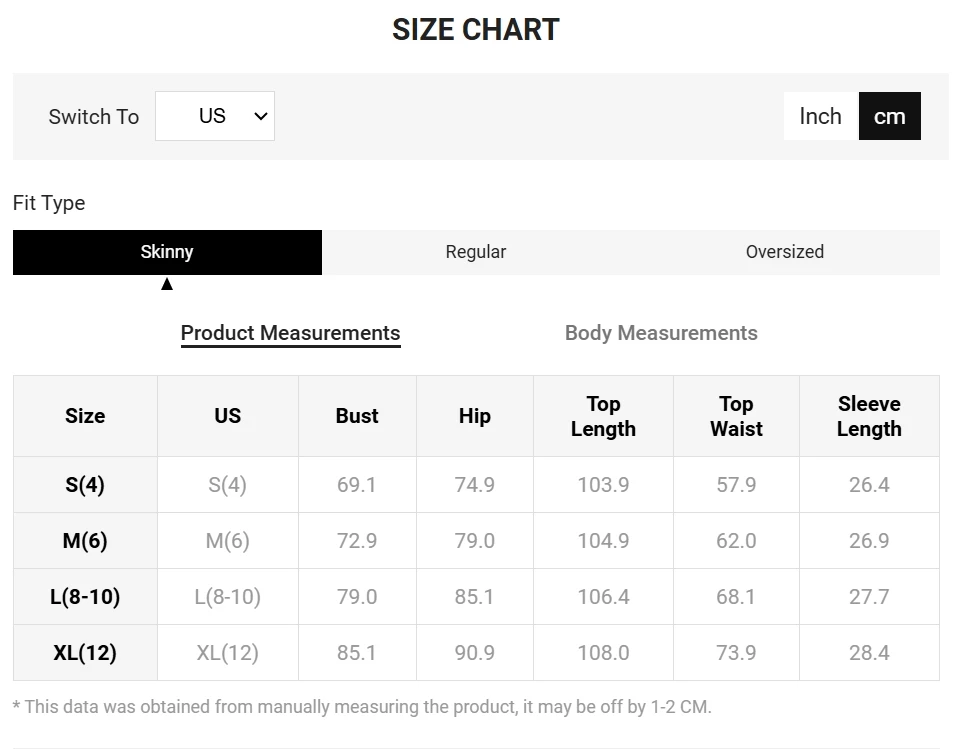Click the Bust column header

point(357,416)
